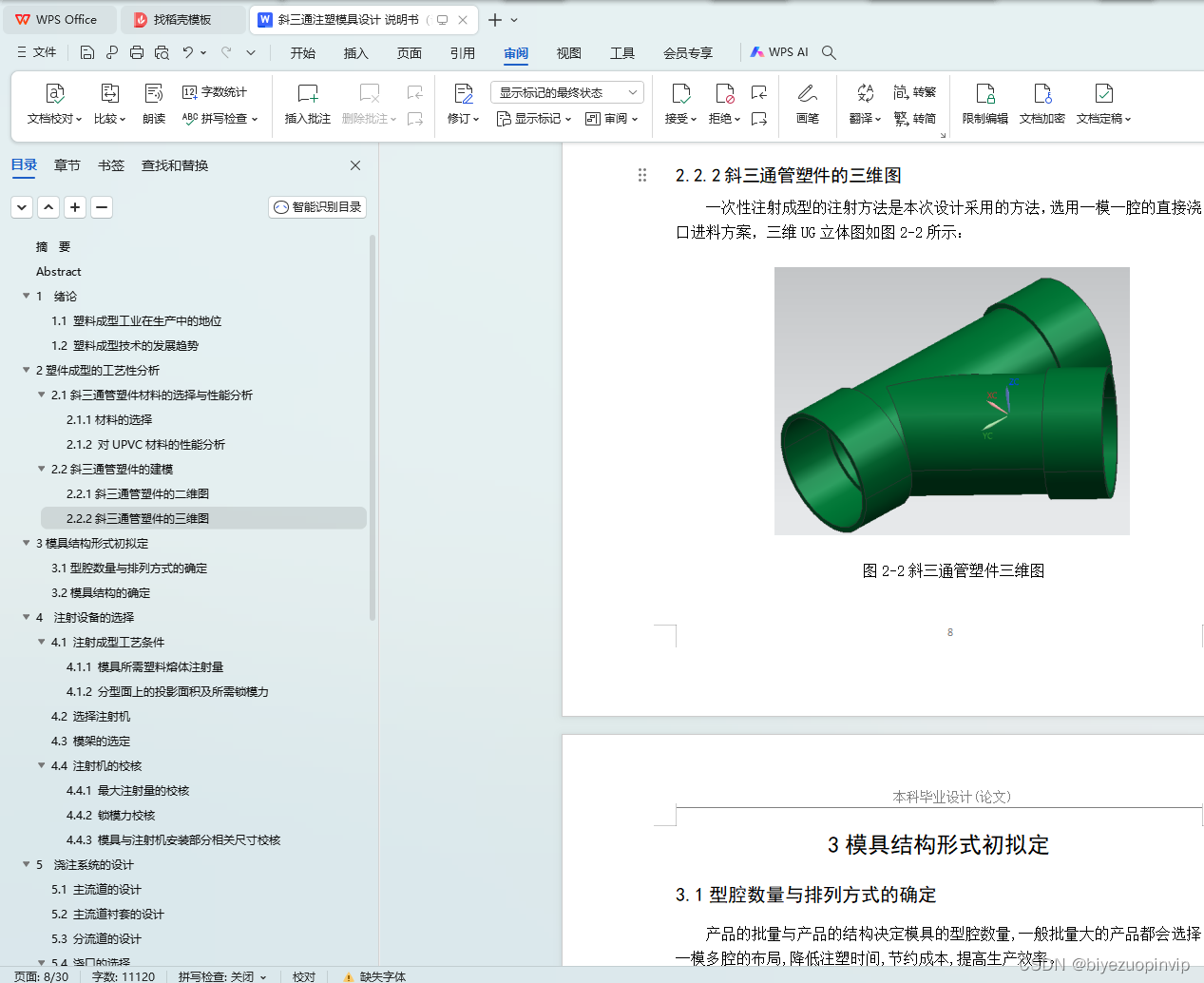Viewport: 1204px width, 983px height.
Task: Click the 拒绝 reject changes icon
Action: 724,93
